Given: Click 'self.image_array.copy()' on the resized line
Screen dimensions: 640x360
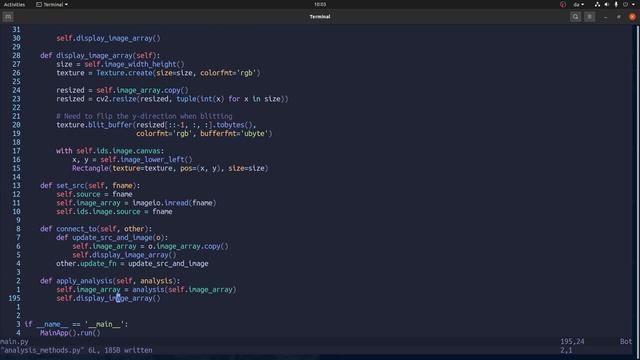Looking at the screenshot, I should point(142,90).
